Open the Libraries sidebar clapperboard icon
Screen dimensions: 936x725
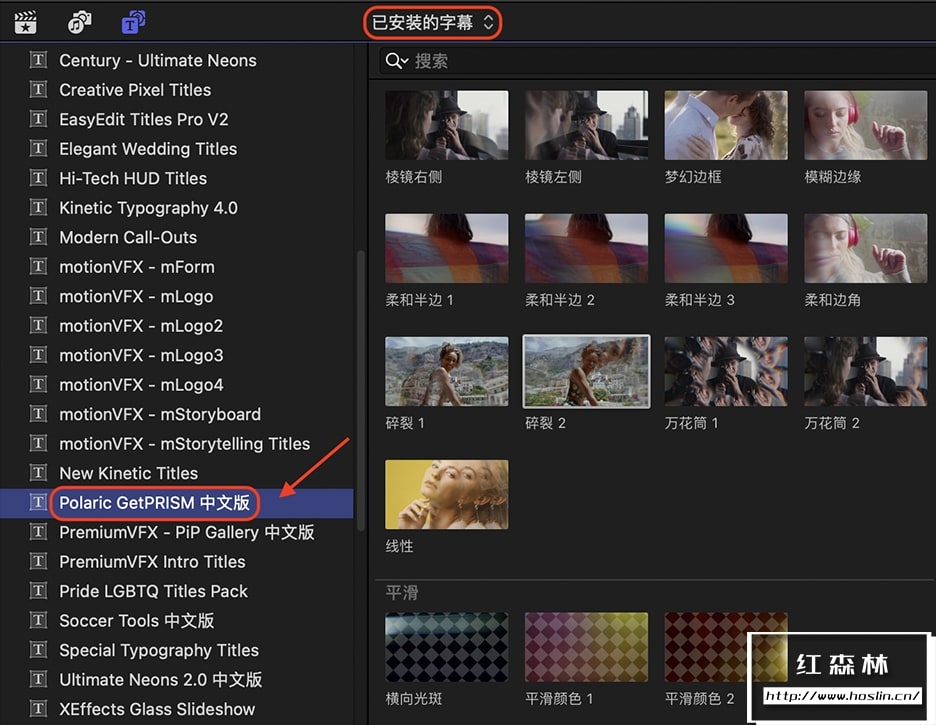click(26, 23)
